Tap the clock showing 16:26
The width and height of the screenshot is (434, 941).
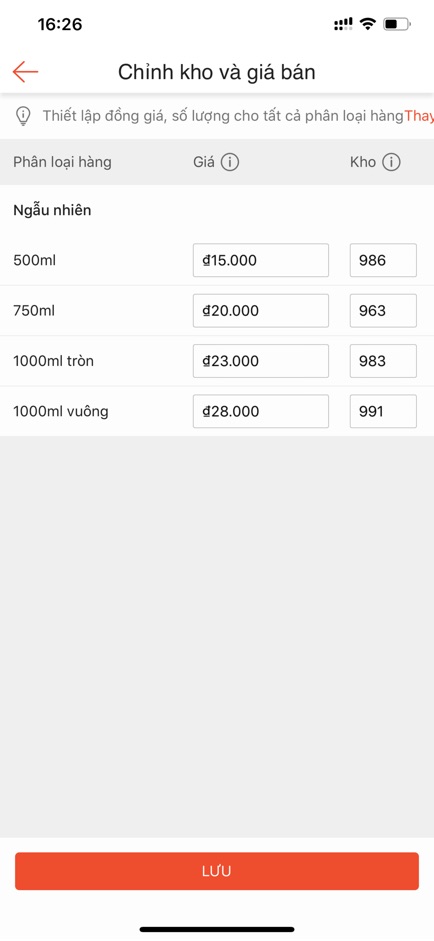59,25
